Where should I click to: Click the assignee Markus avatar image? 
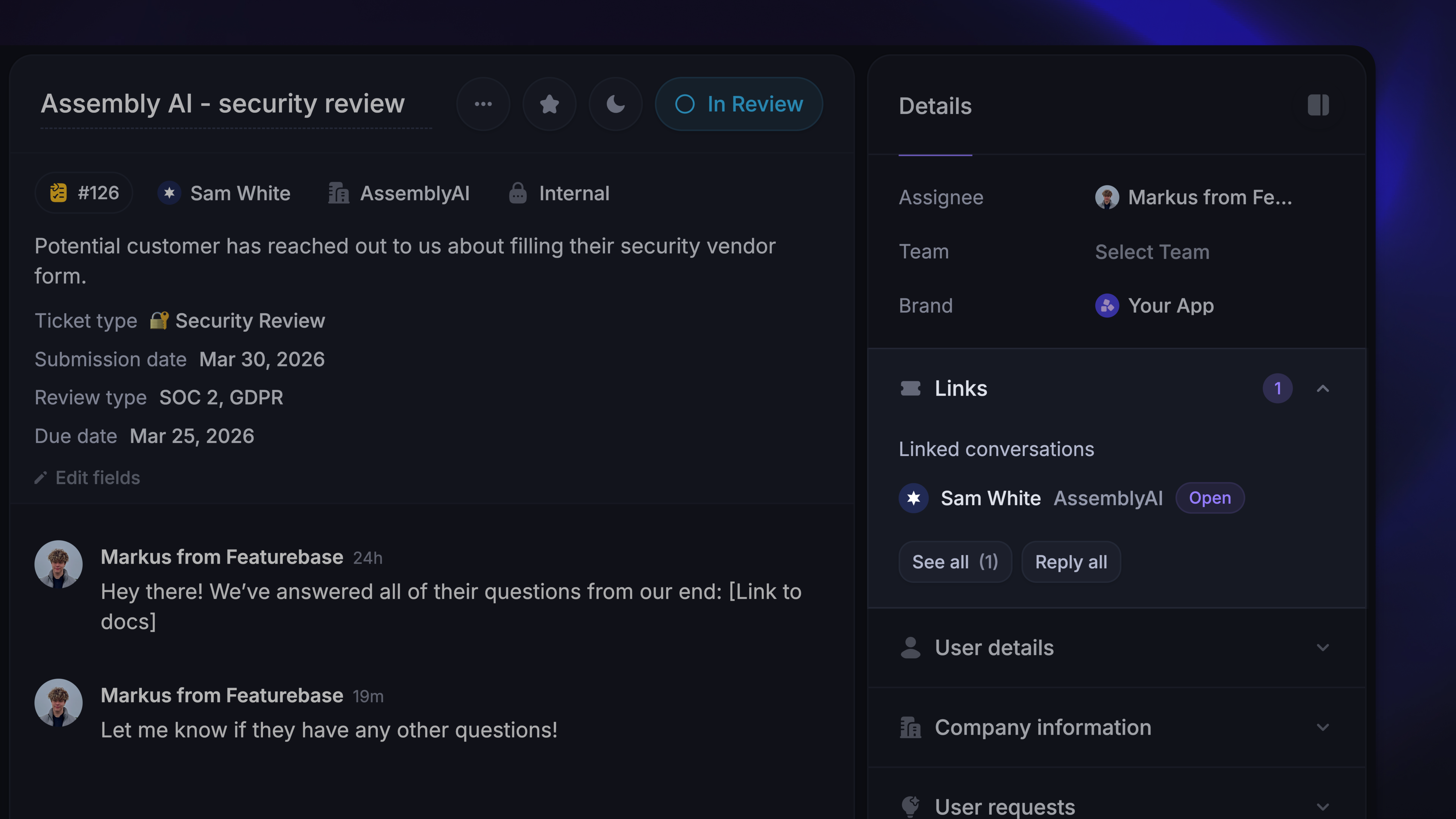point(1107,197)
